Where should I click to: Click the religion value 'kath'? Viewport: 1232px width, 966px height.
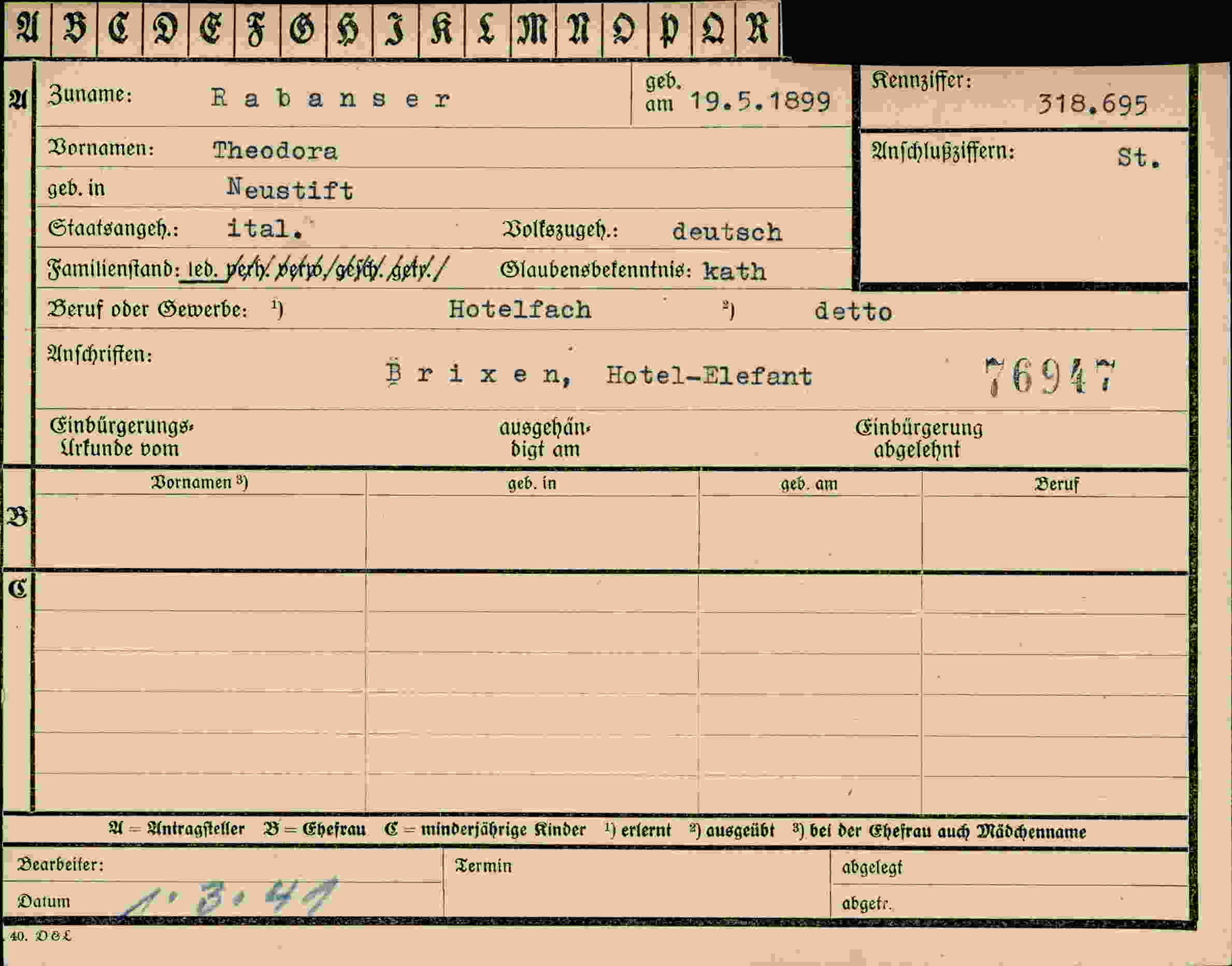pos(735,272)
